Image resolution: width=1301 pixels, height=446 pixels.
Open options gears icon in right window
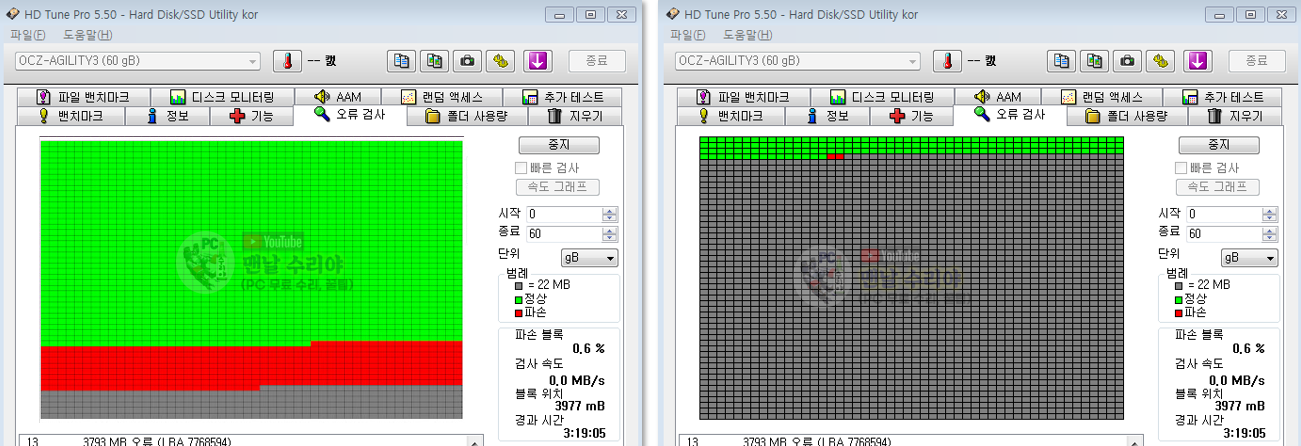pyautogui.click(x=1160, y=61)
